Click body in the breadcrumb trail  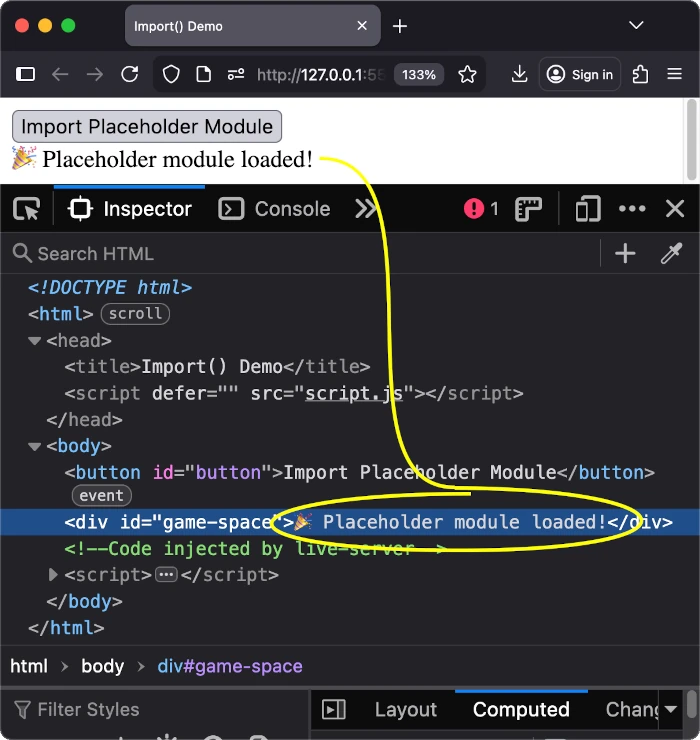[x=102, y=666]
